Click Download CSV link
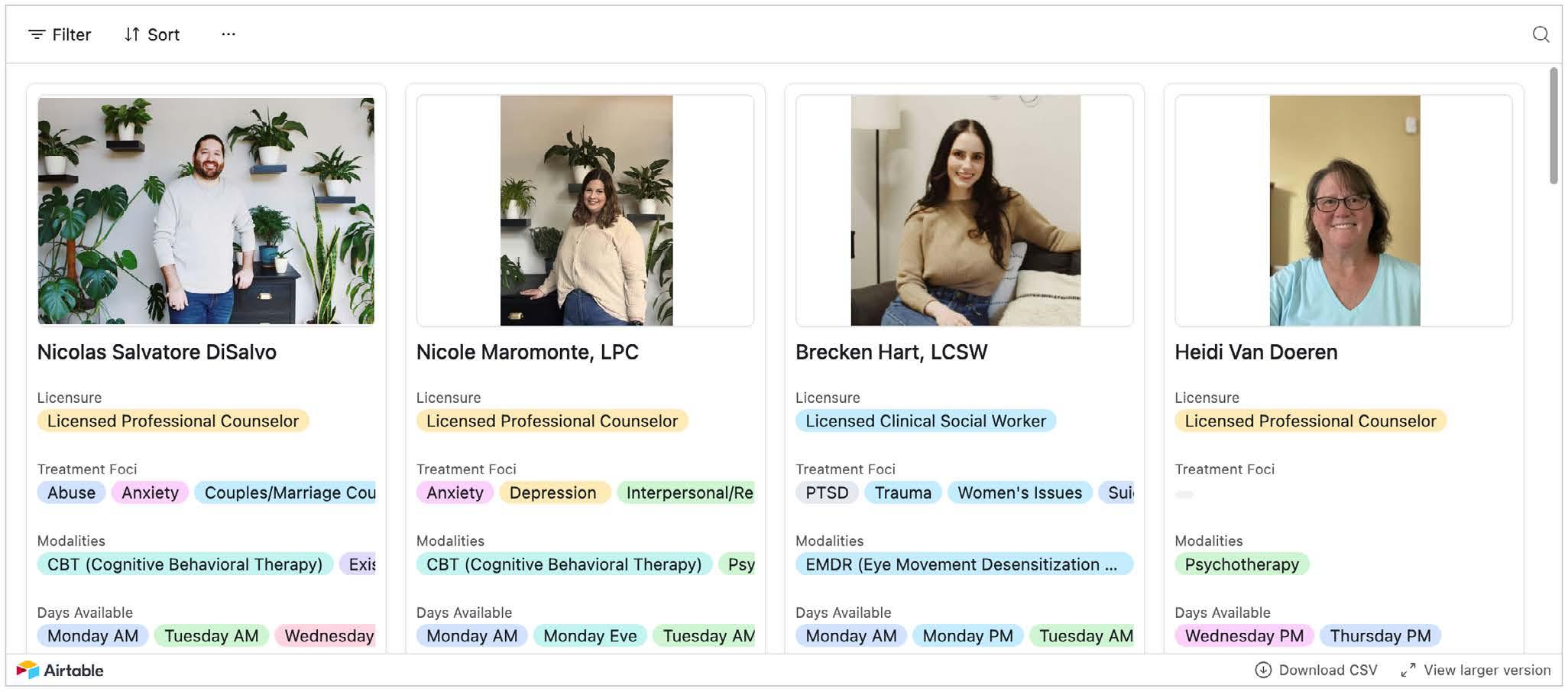This screenshot has width=1568, height=692. coord(1327,670)
